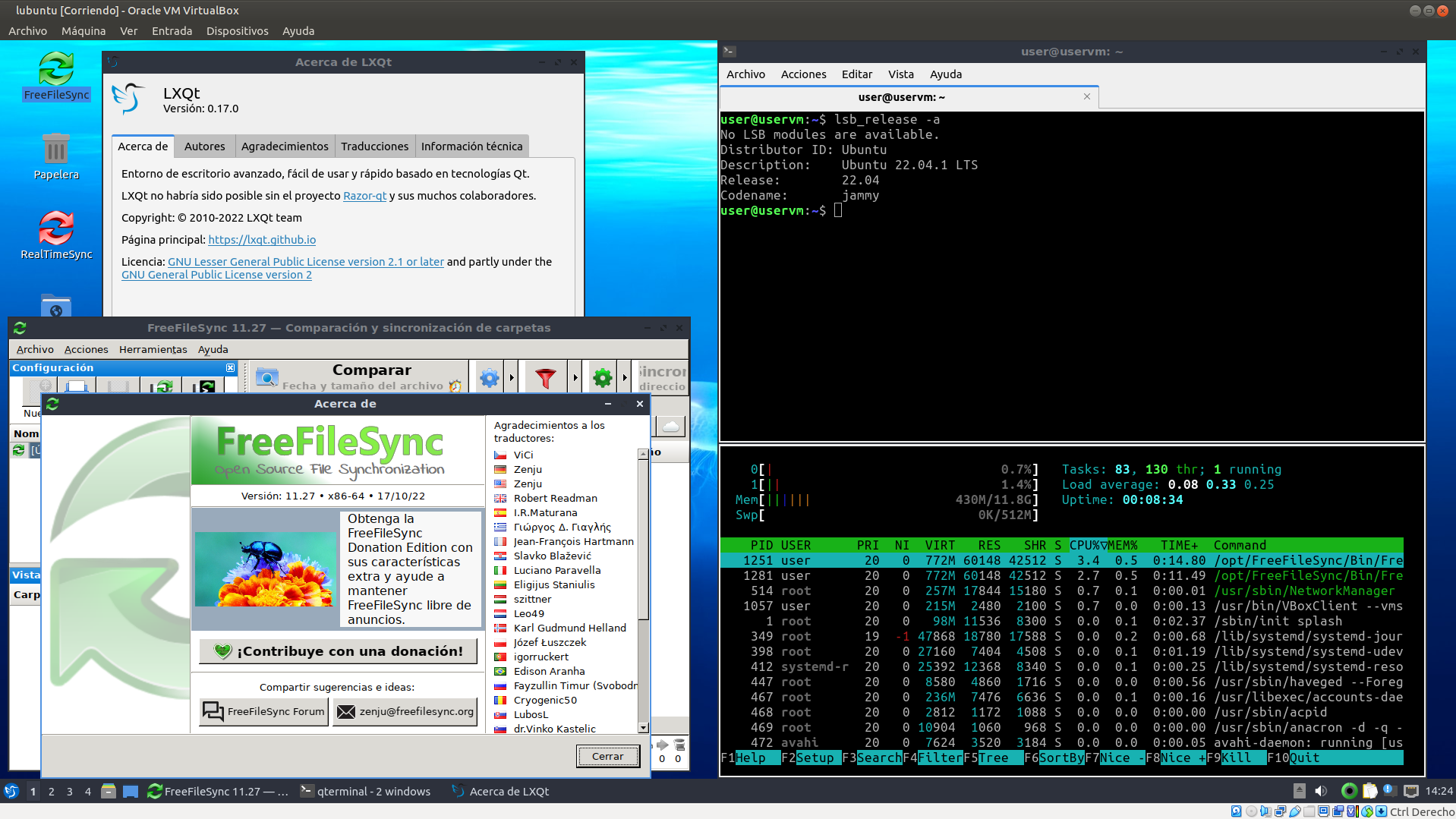Viewport: 1456px width, 819px height.
Task: Click VirtualBox USB device status icon
Action: [x=1295, y=811]
